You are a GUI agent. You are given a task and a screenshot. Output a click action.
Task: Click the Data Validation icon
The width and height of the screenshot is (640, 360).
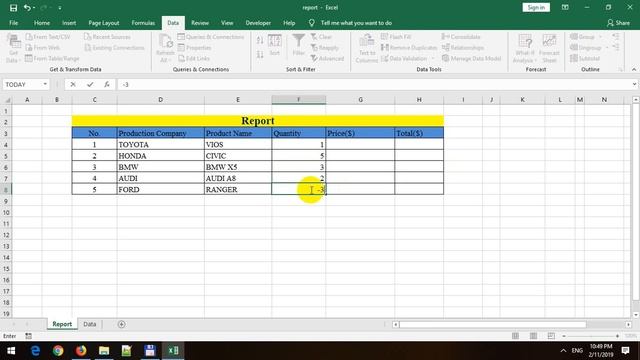384,58
